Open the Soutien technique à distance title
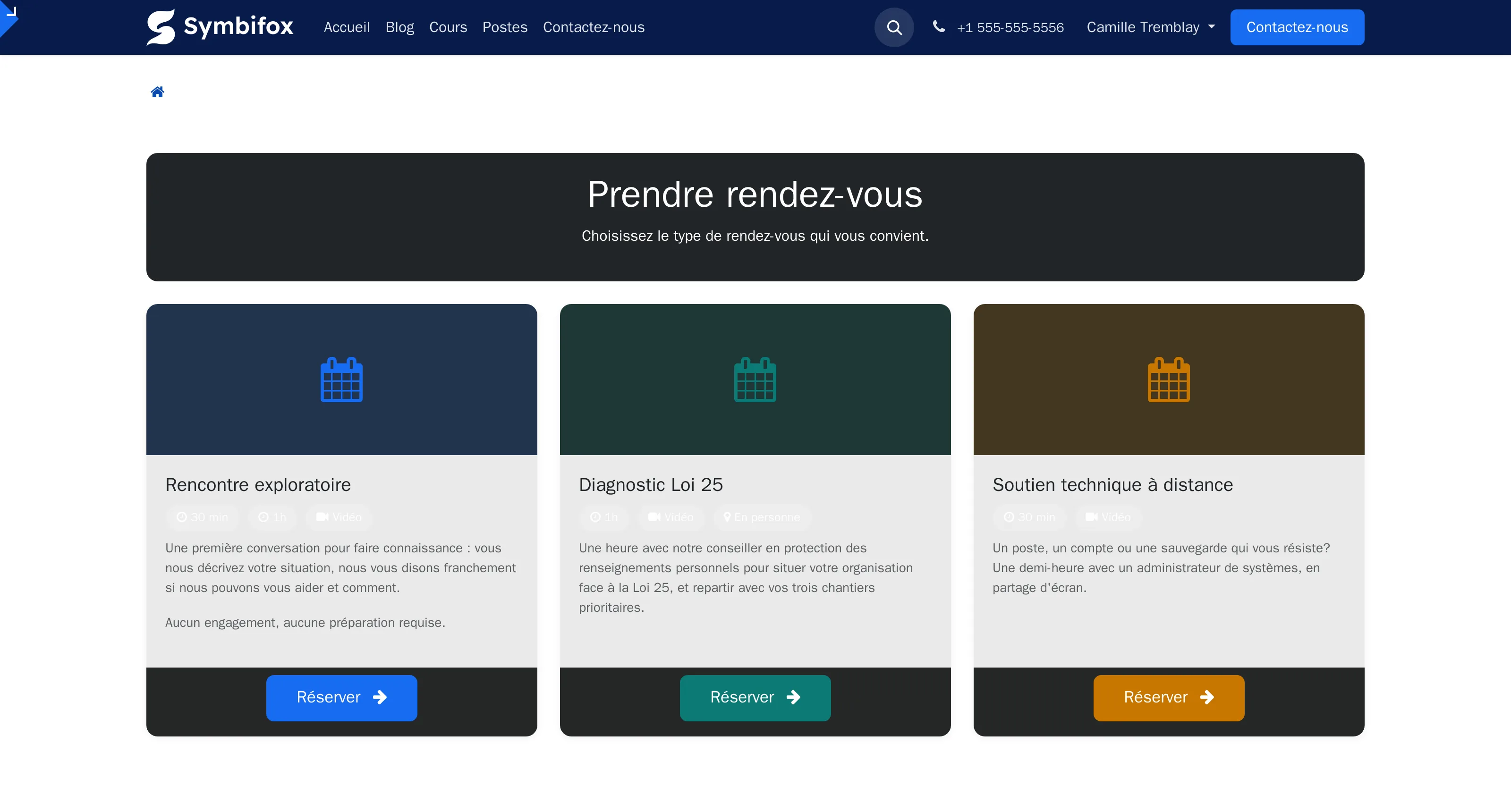1511x812 pixels. coord(1113,484)
